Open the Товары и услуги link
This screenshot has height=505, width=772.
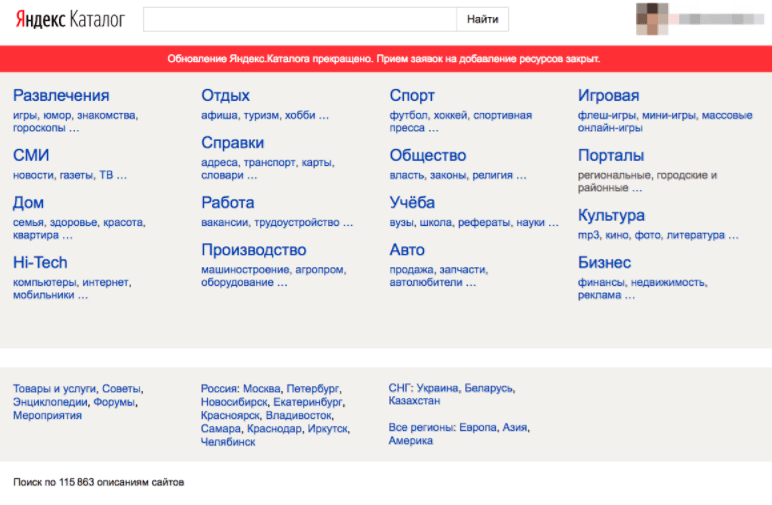54,389
